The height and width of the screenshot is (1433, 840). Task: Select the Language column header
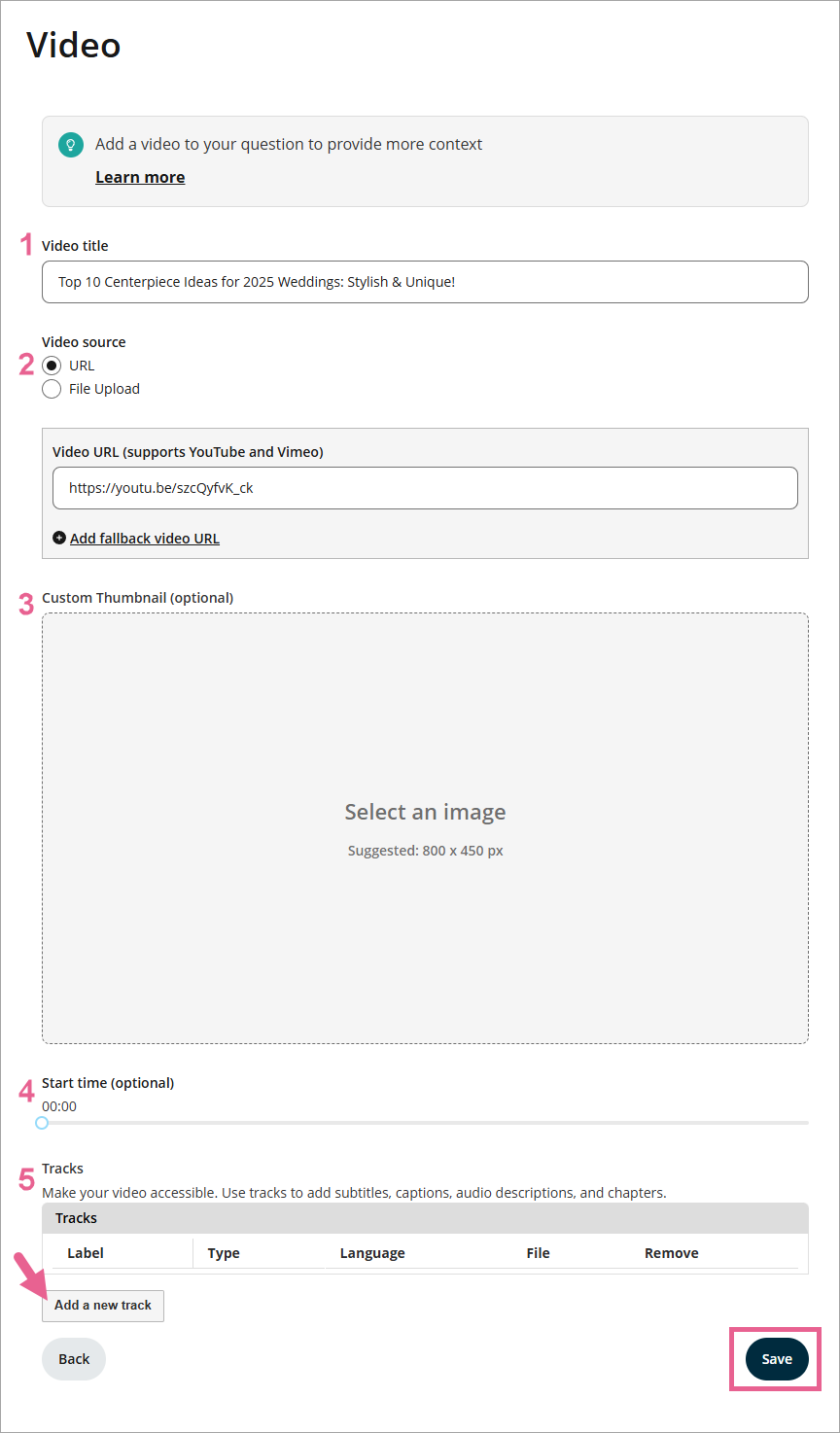372,1253
